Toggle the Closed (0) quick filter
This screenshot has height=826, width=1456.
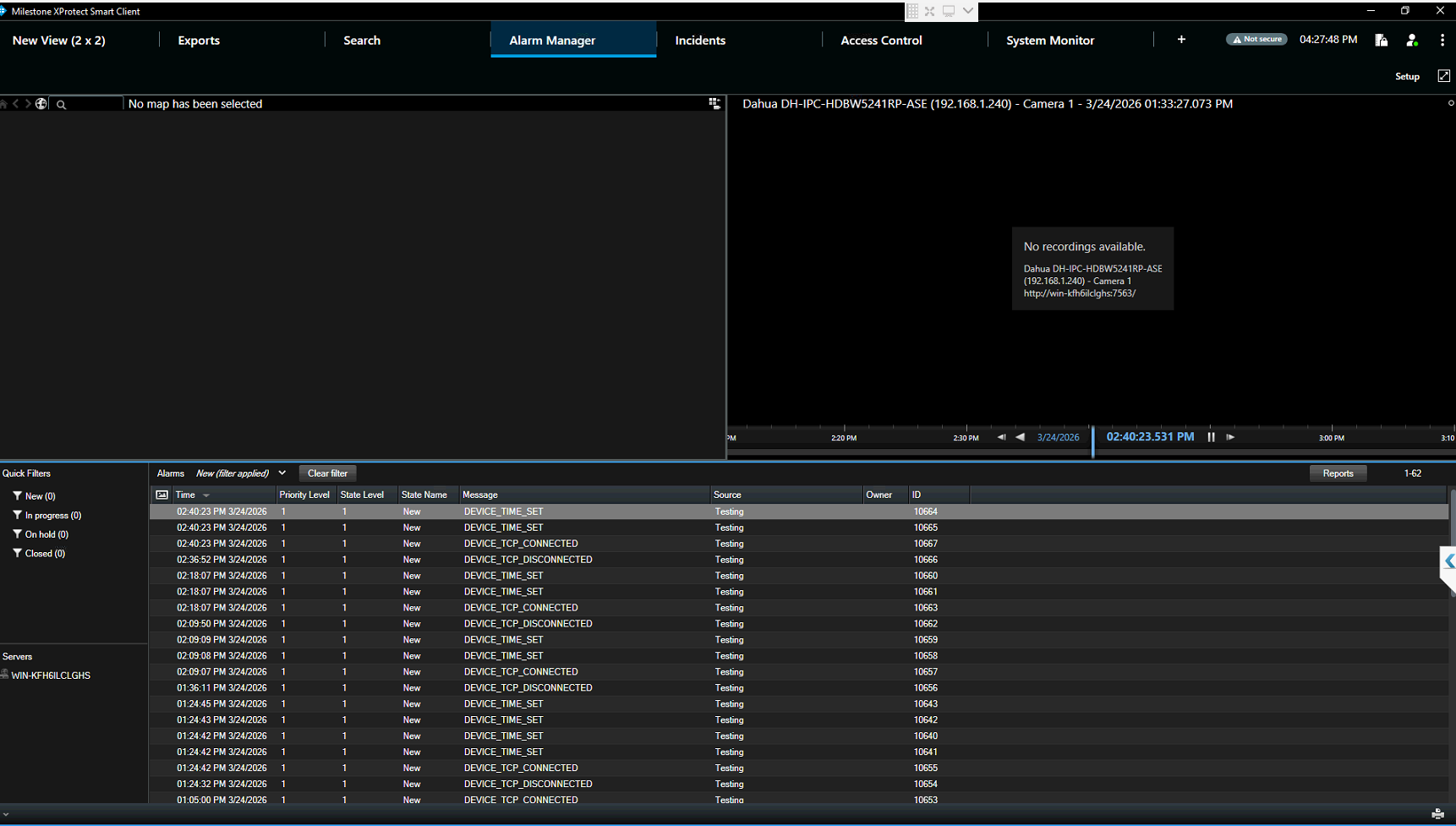coord(44,554)
